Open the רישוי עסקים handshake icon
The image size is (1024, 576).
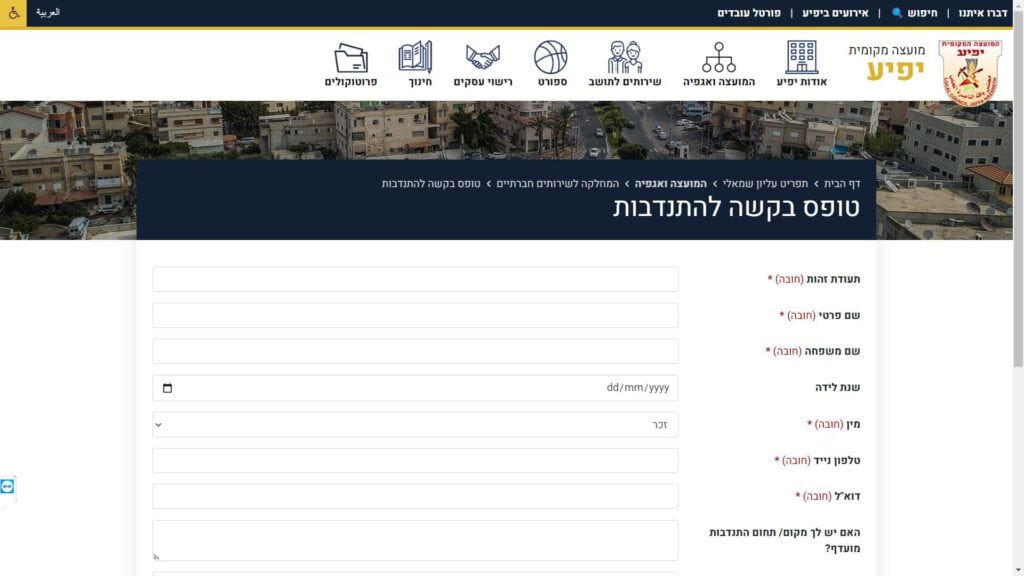[483, 57]
